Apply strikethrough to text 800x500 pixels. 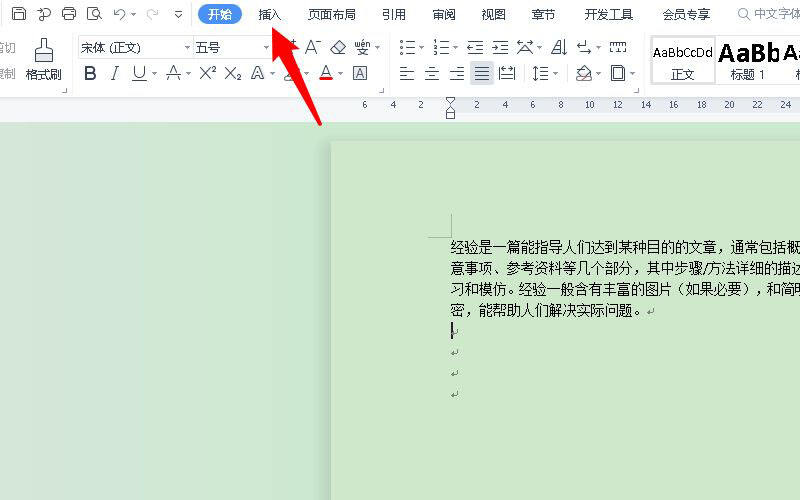click(x=173, y=73)
